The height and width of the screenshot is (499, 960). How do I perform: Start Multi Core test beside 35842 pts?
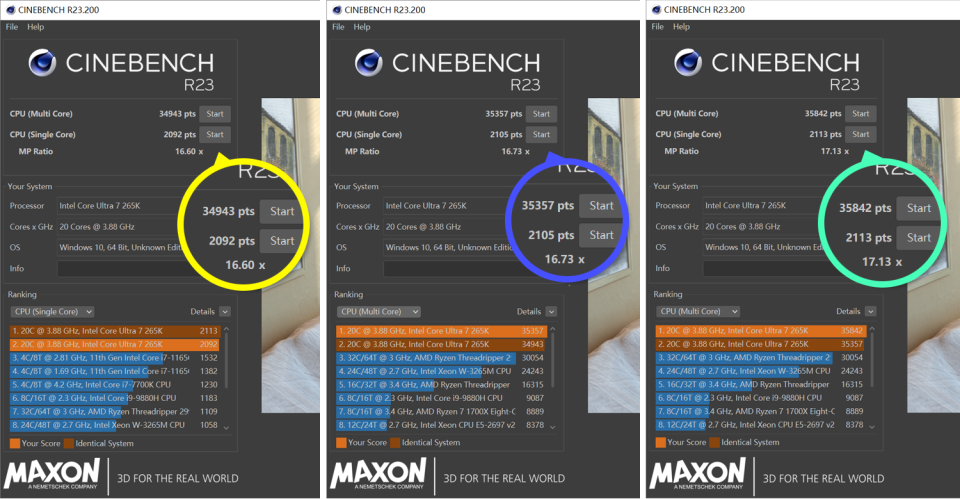[861, 114]
